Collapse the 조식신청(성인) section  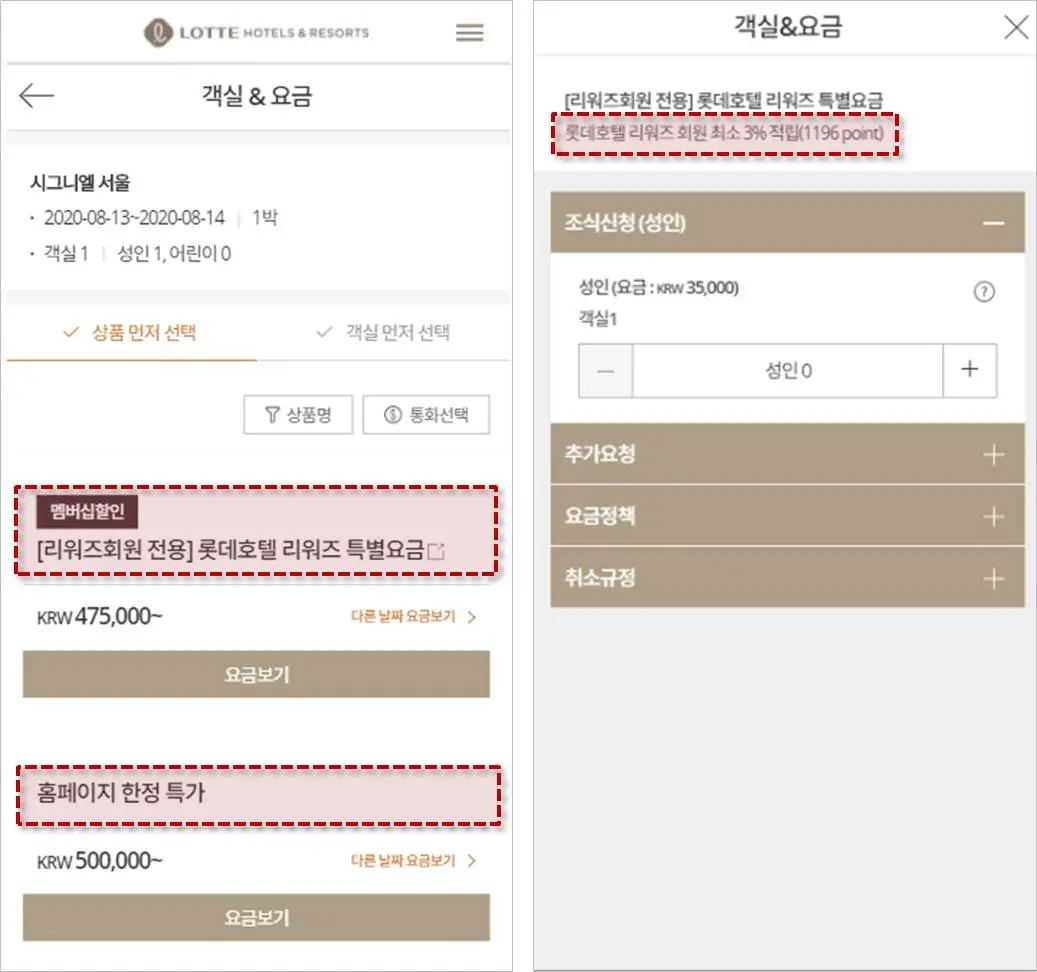click(x=787, y=223)
